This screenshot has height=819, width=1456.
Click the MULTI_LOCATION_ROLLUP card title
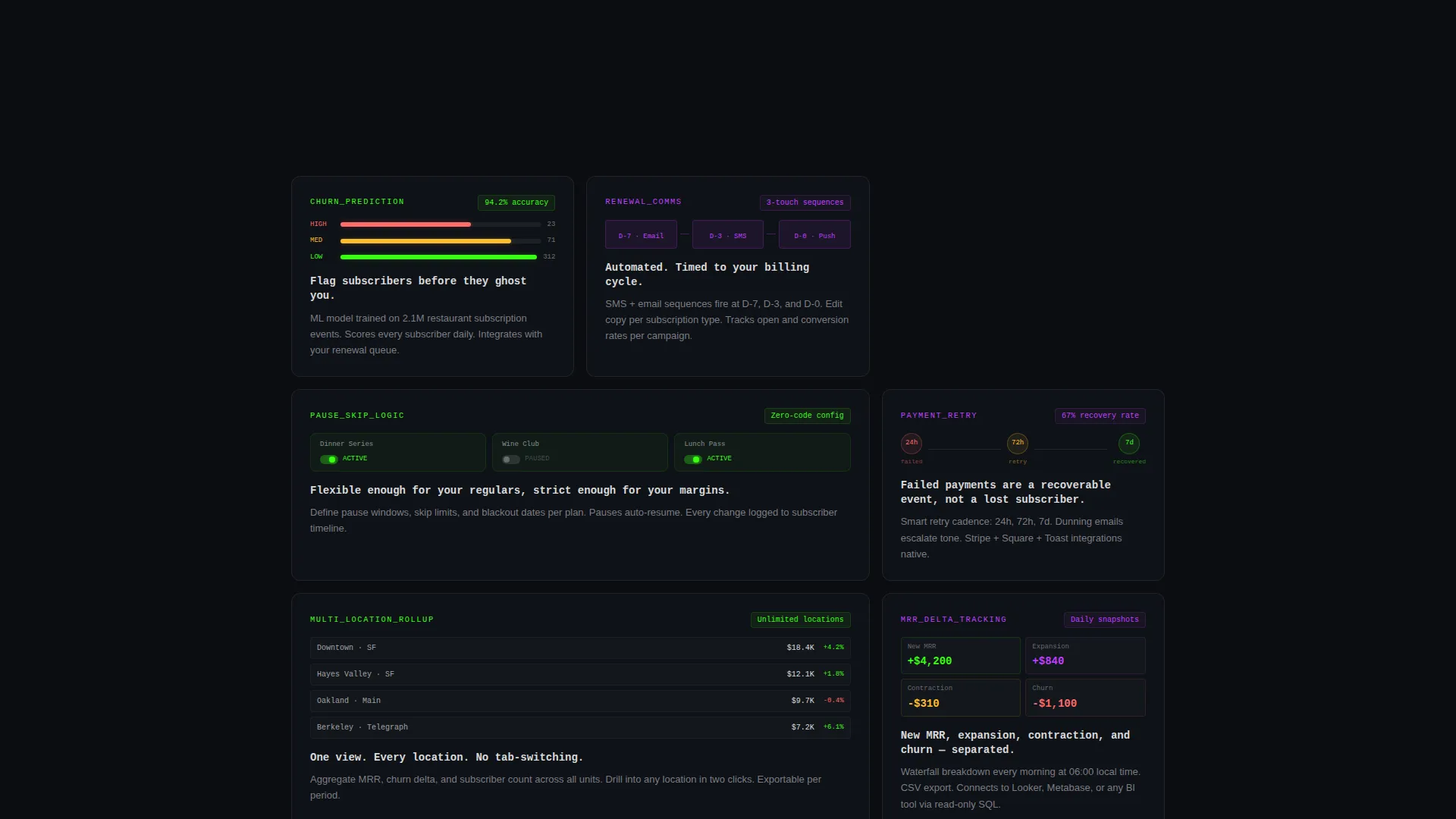click(x=372, y=620)
